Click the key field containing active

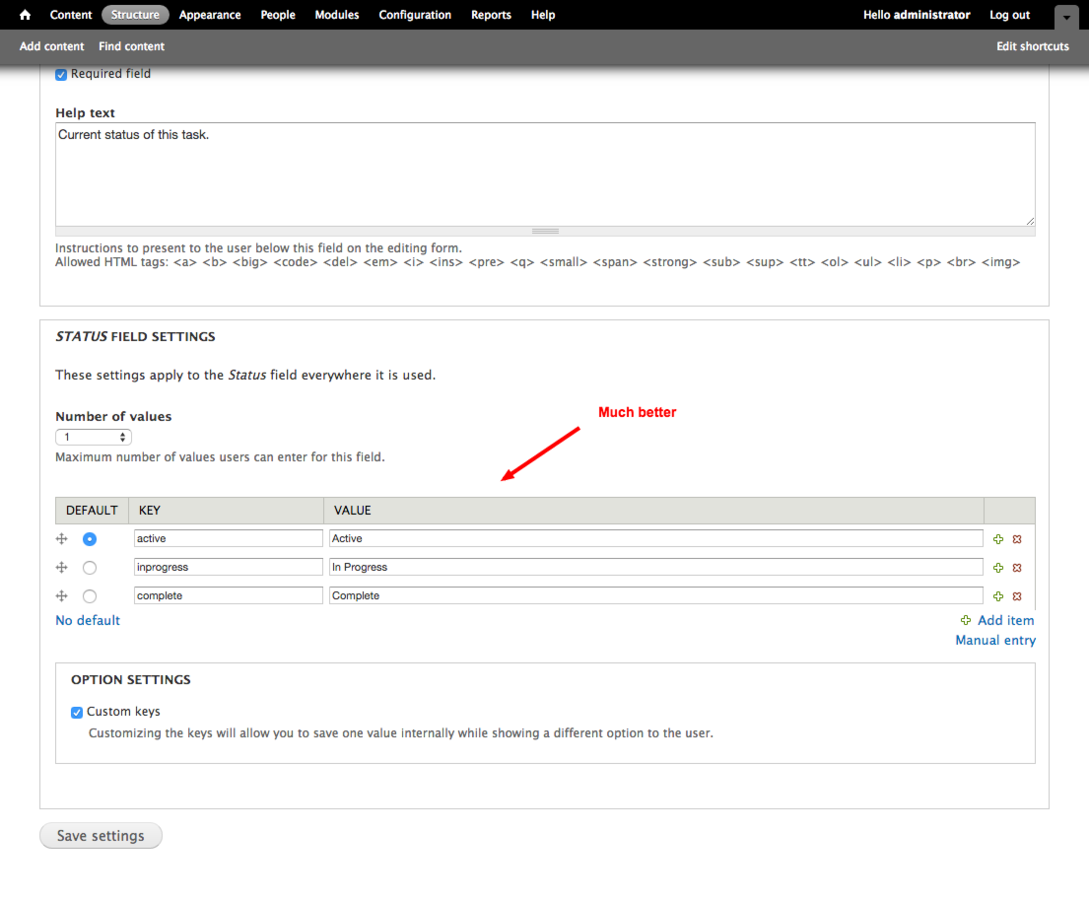[228, 538]
